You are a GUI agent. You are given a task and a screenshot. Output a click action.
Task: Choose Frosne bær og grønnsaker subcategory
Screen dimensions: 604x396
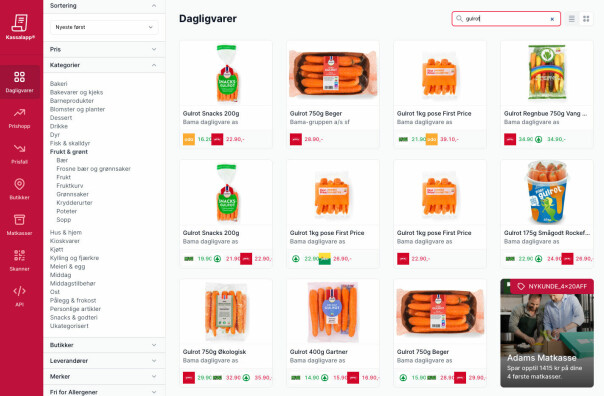[x=94, y=169]
